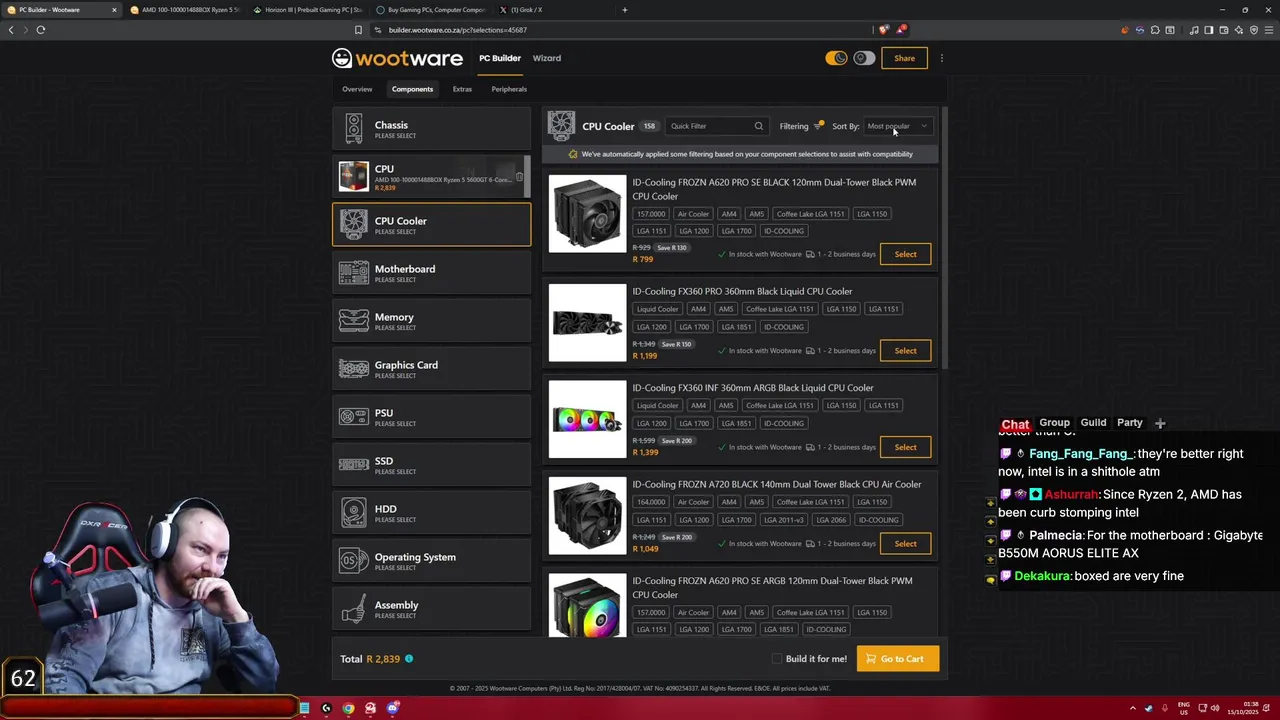Click the CPU Cooler header fan icon

(x=561, y=126)
